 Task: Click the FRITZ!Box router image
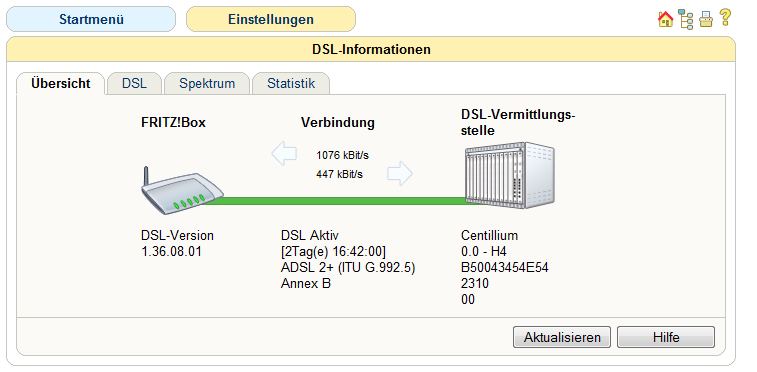click(x=182, y=191)
